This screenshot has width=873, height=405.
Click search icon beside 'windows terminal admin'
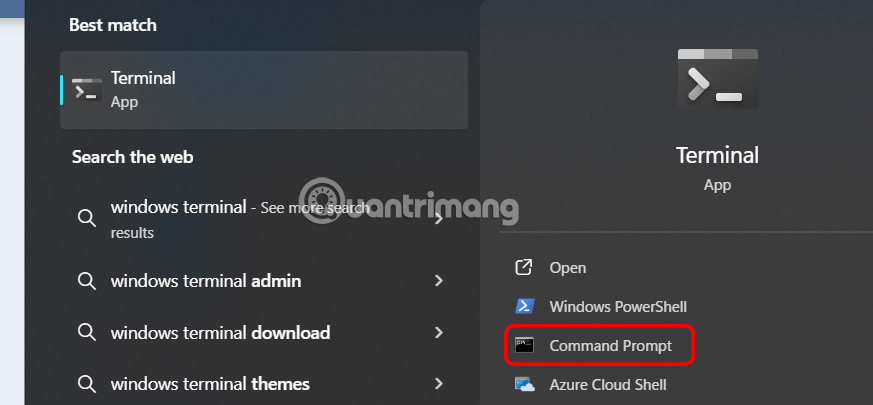click(x=87, y=281)
